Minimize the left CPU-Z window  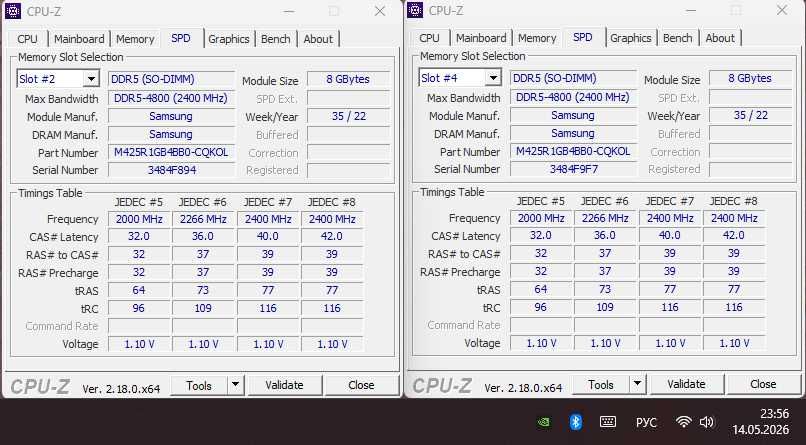pos(289,11)
